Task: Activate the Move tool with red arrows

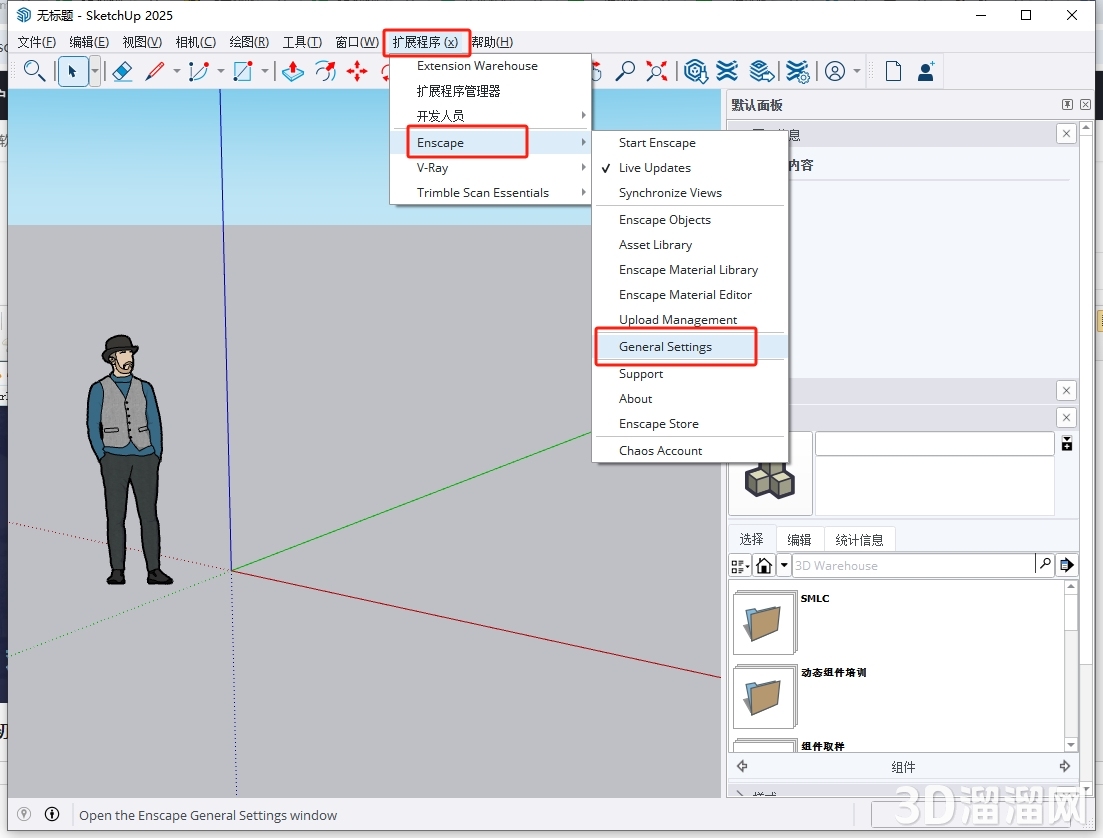Action: 357,71
